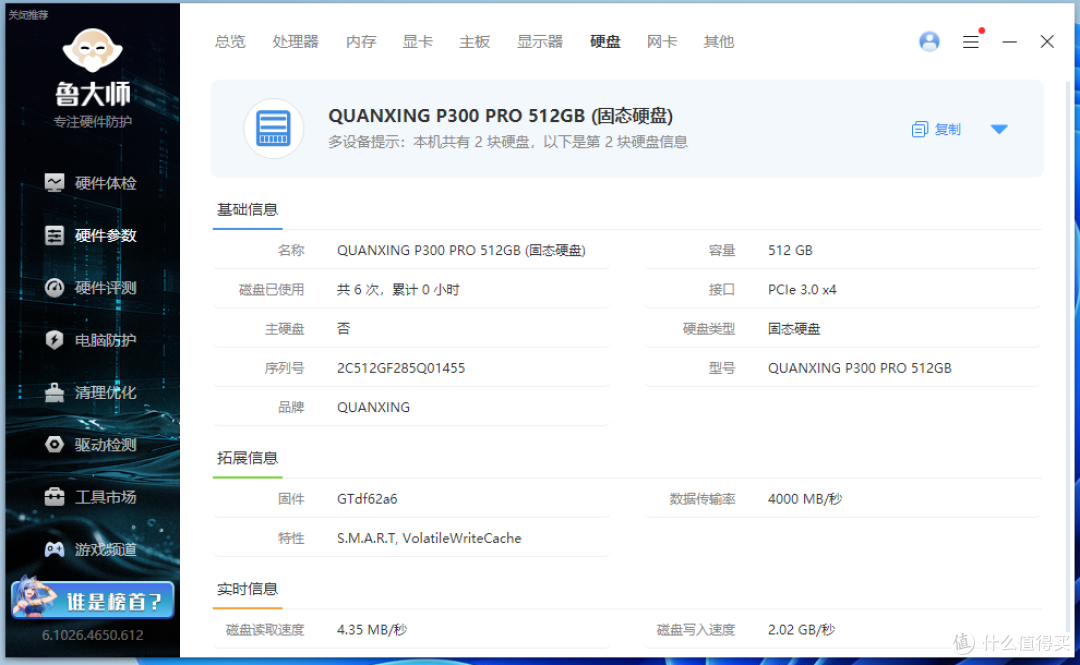Switch to 内存 tab

click(x=361, y=42)
